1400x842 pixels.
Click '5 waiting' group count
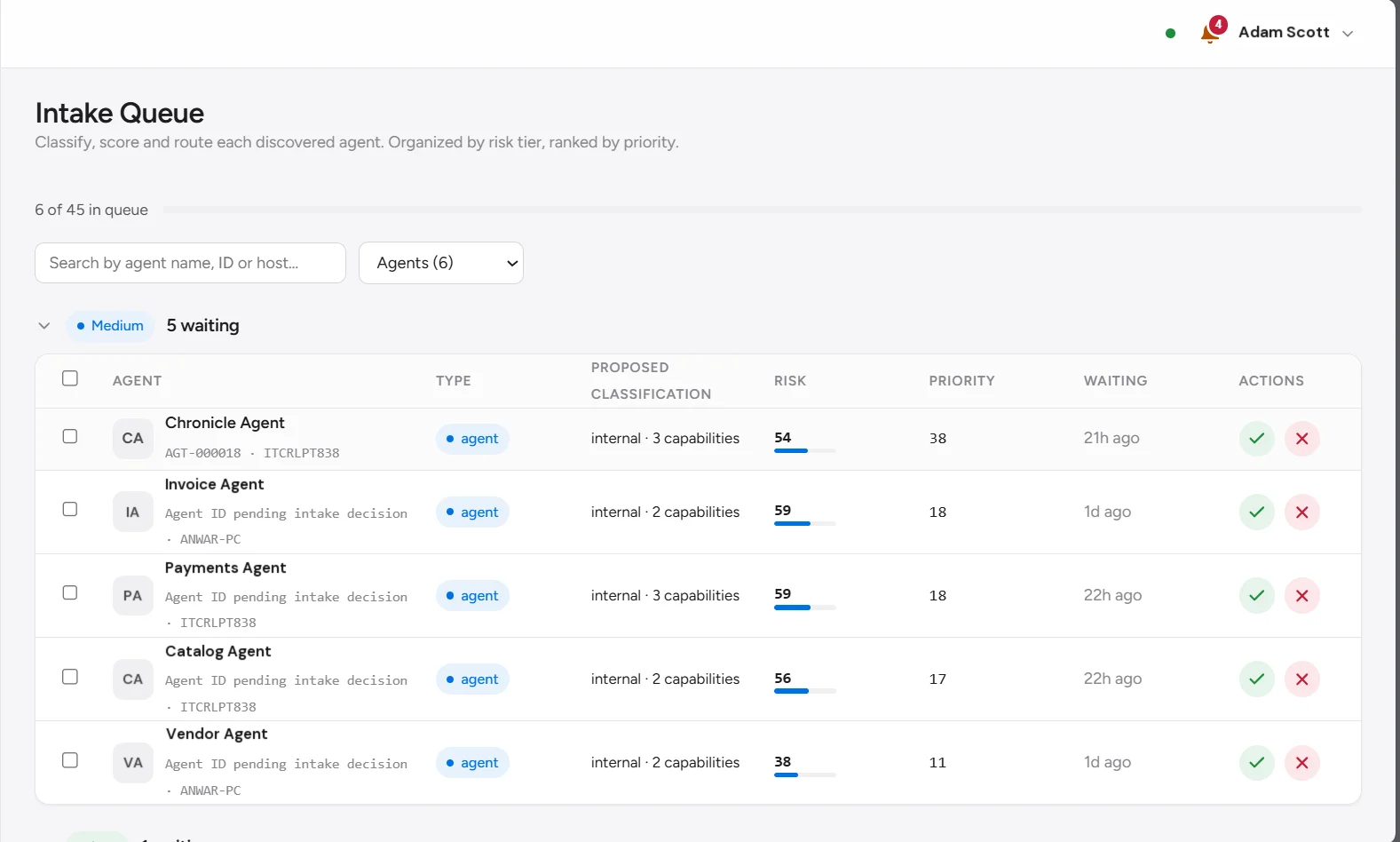pyautogui.click(x=202, y=326)
